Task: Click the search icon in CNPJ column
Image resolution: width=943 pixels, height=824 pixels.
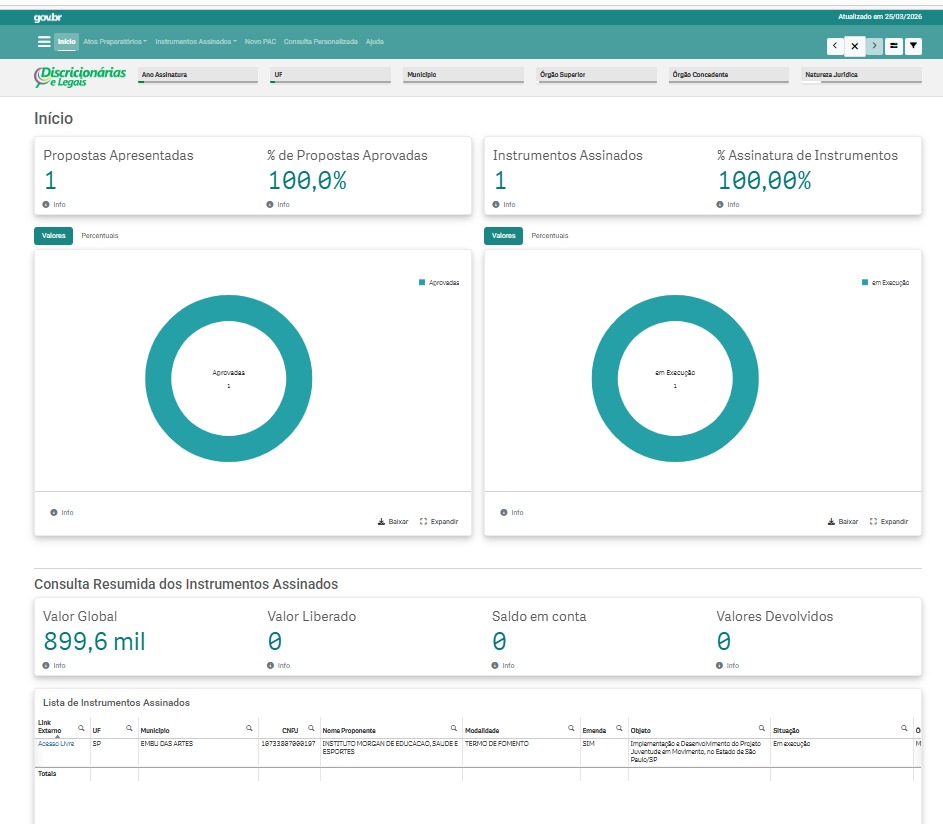Action: point(312,729)
